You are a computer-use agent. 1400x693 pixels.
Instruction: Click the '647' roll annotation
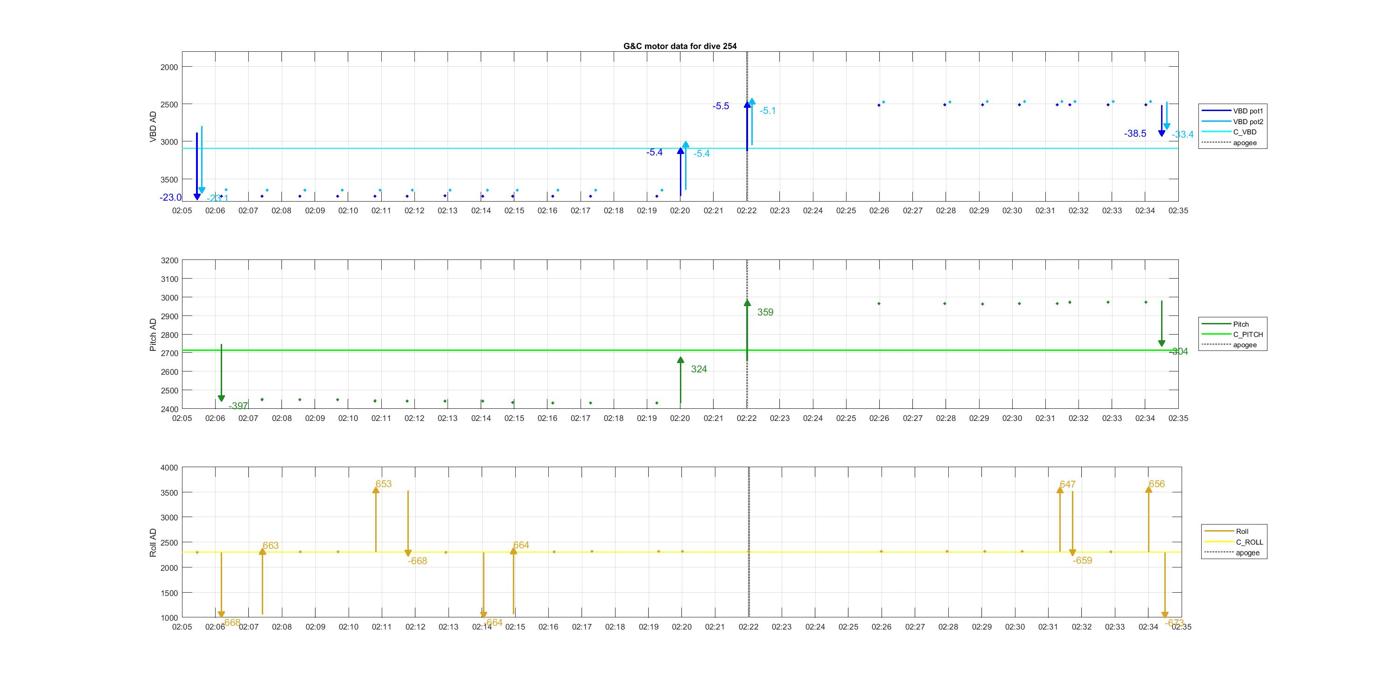1067,485
